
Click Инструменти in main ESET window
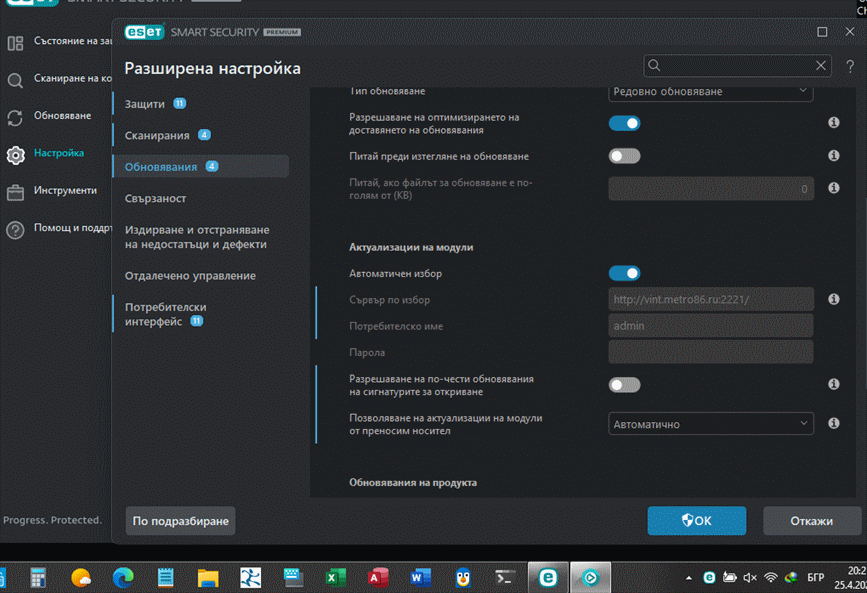pyautogui.click(x=65, y=190)
